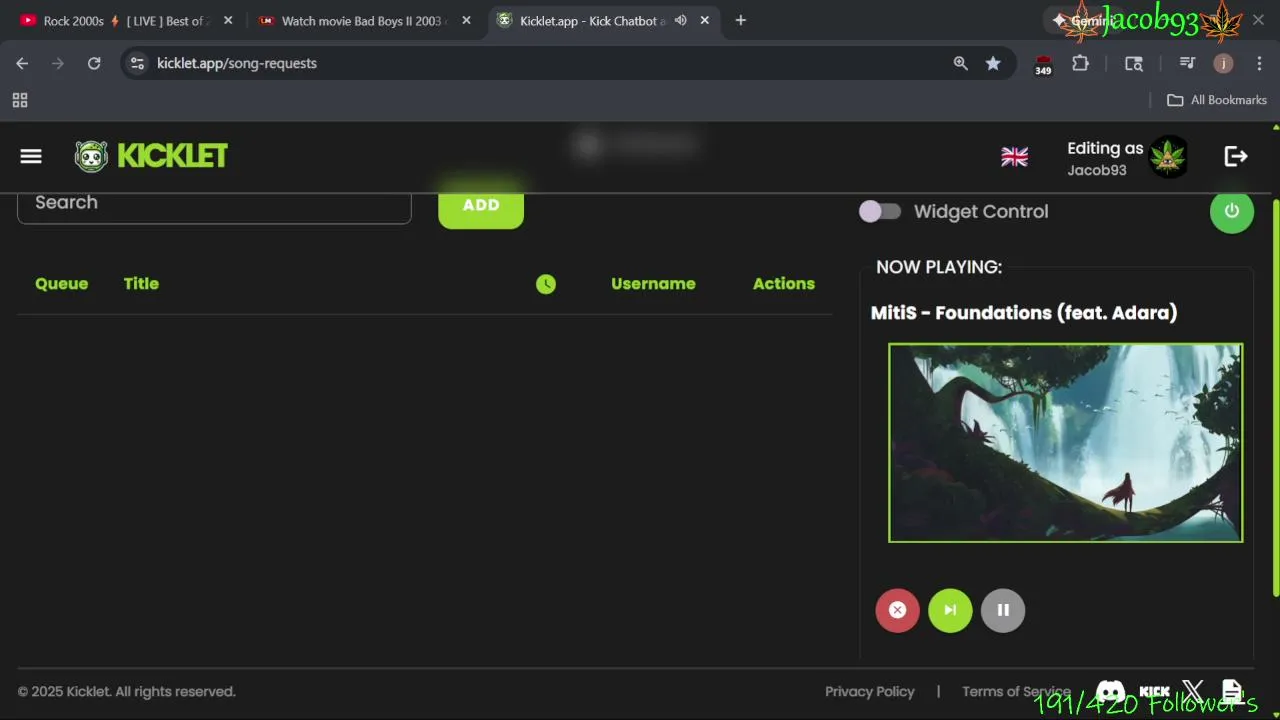This screenshot has height=720, width=1280.
Task: Open the Jacob93 profile avatar
Action: pos(1168,157)
